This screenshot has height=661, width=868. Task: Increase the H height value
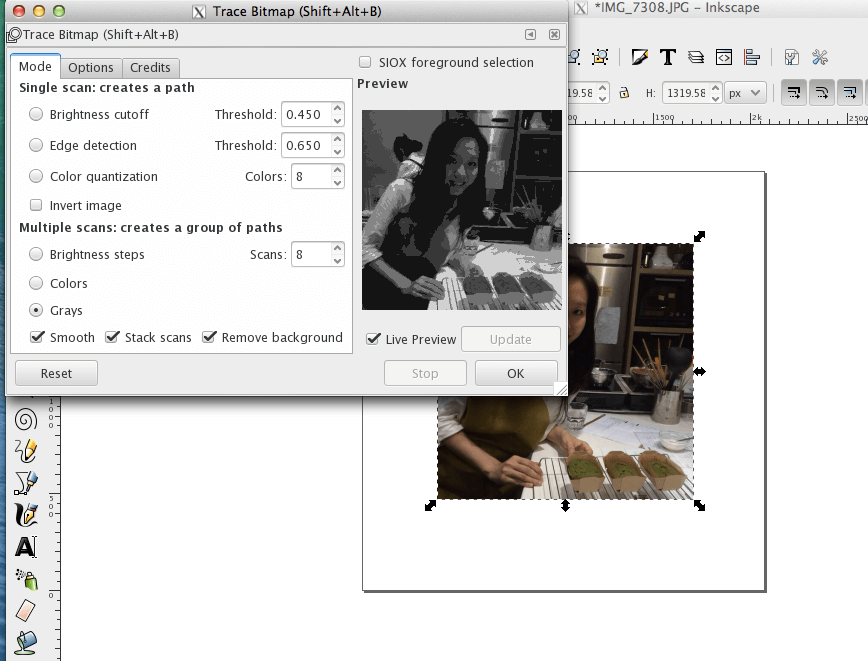(715, 88)
